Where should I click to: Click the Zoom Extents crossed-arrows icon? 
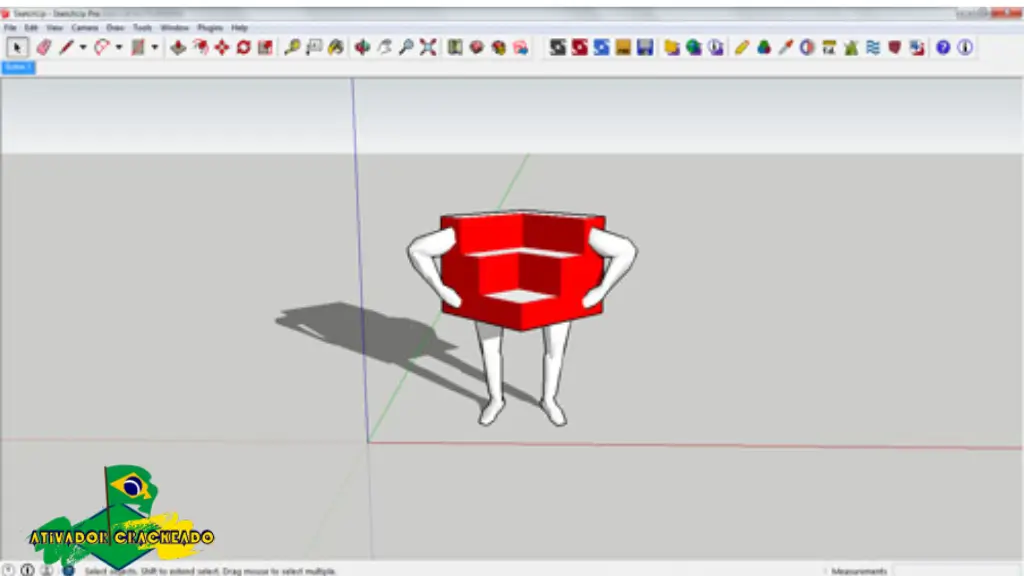428,47
